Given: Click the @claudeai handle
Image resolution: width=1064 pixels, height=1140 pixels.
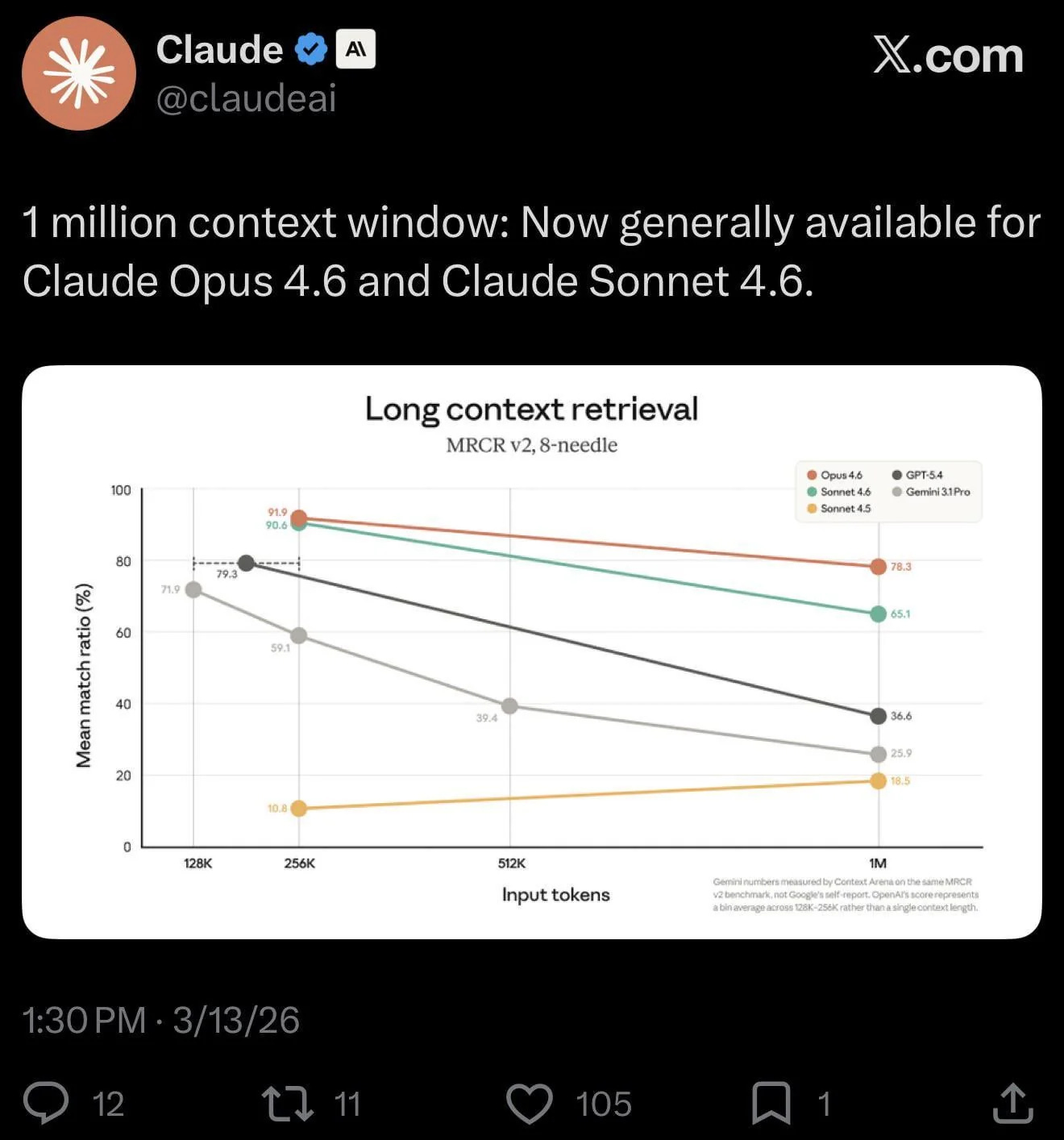Looking at the screenshot, I should point(247,101).
